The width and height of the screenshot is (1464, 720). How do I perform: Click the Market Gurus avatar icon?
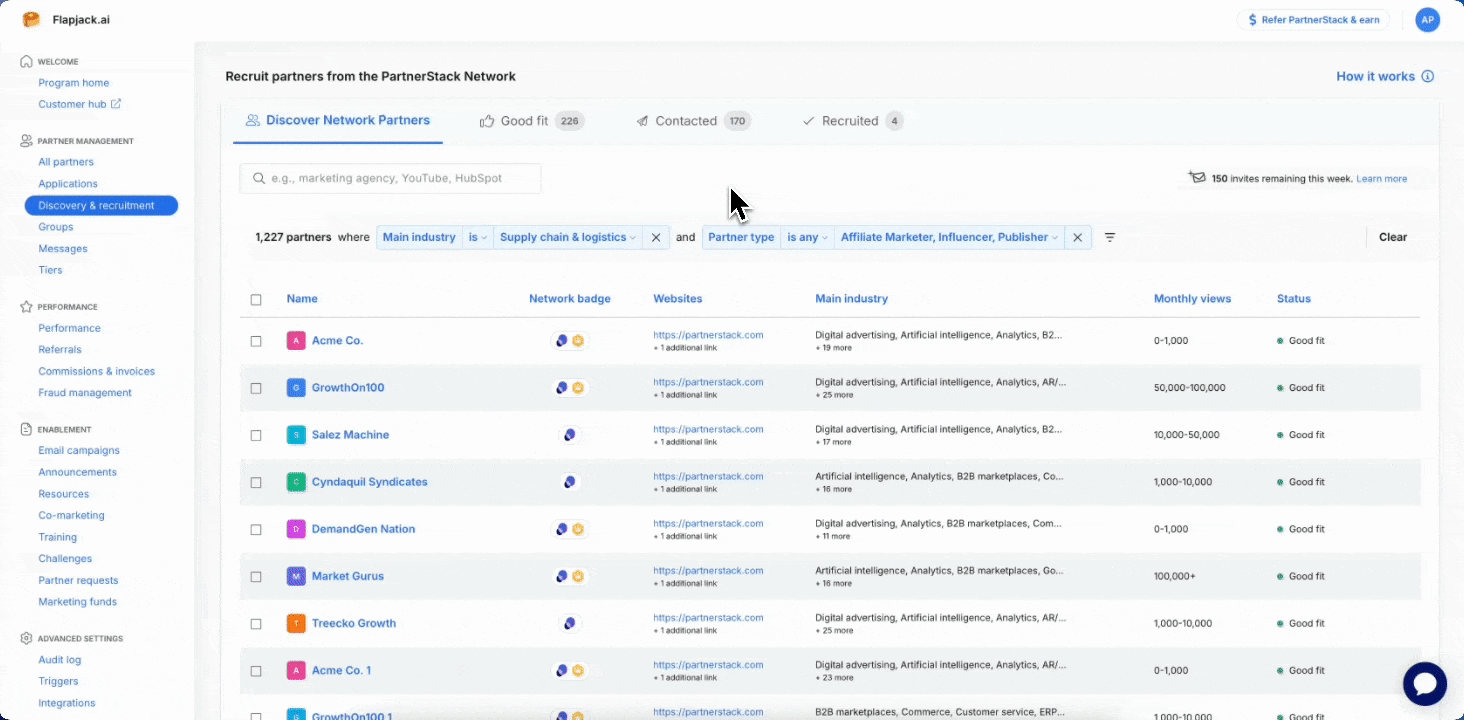pyautogui.click(x=296, y=576)
